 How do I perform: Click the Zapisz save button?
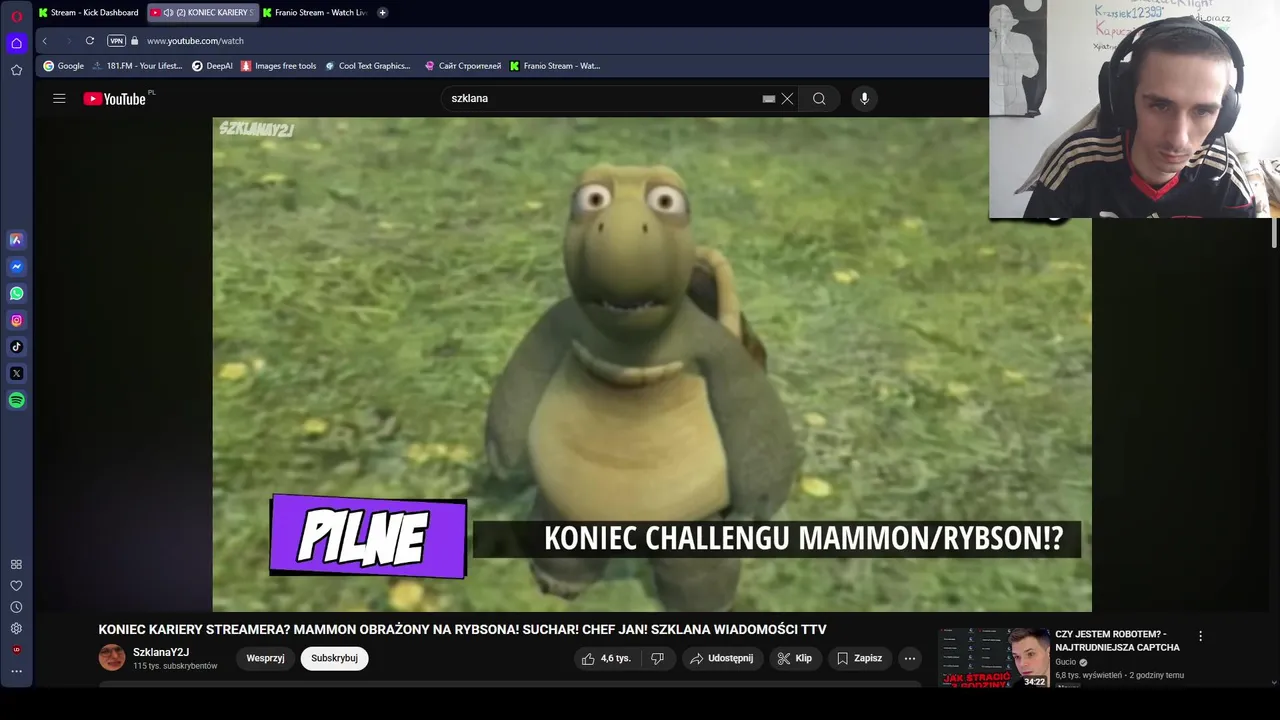(860, 658)
